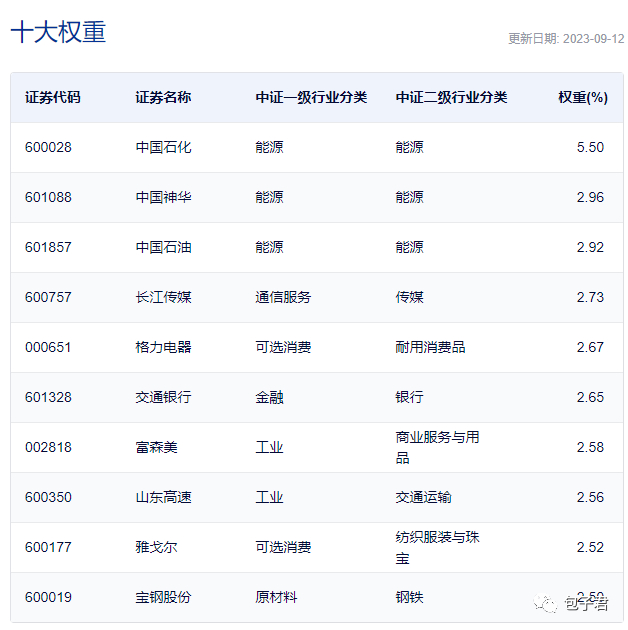Click 可选消费 in the 雅戈尔 row
The width and height of the screenshot is (628, 630).
tap(283, 547)
